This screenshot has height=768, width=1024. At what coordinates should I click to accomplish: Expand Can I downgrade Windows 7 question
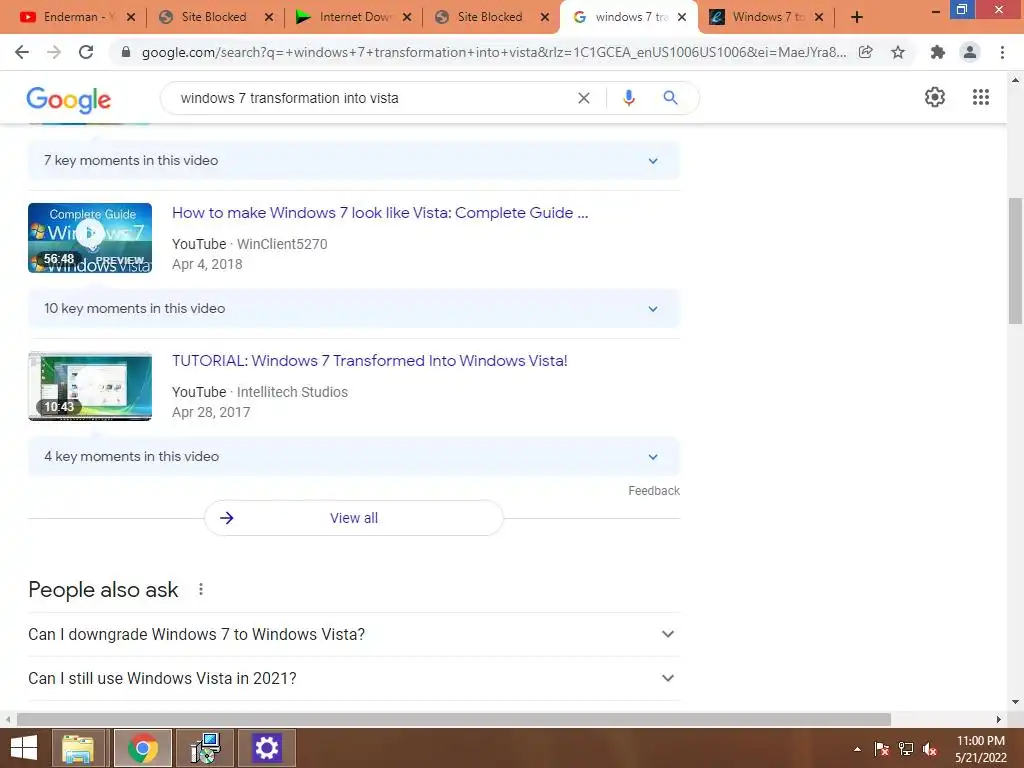pos(353,634)
